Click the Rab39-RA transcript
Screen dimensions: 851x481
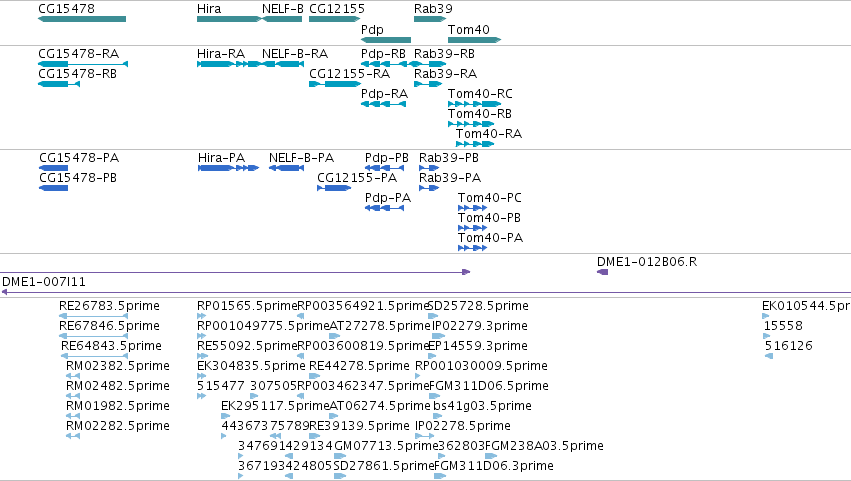[428, 84]
